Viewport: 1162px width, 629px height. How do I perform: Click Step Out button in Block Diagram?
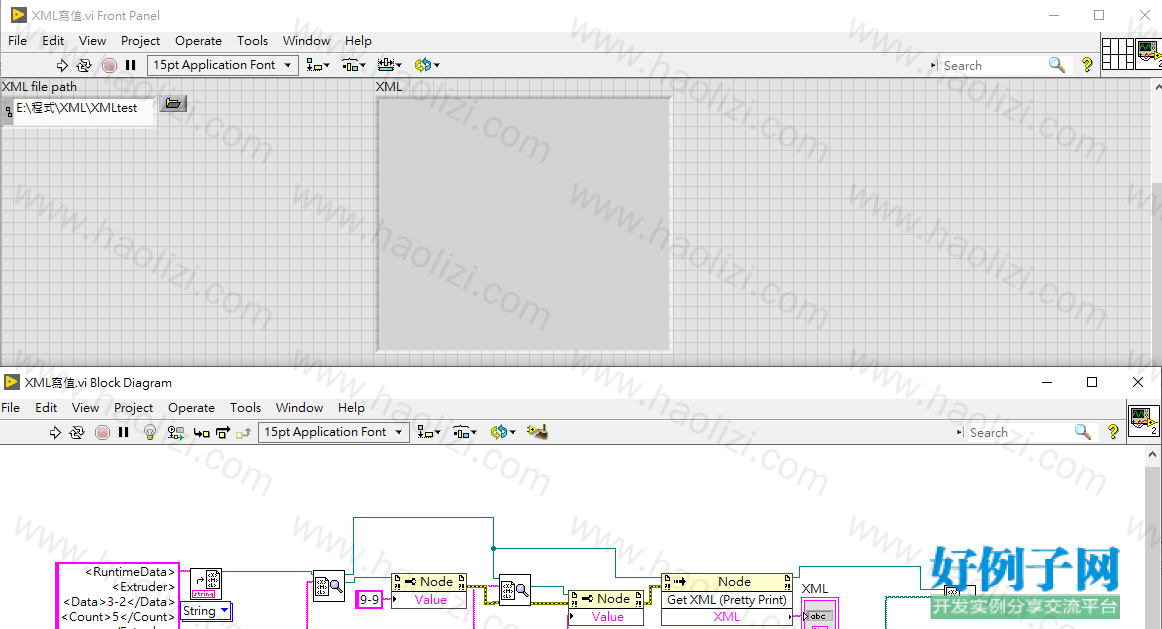tap(243, 433)
